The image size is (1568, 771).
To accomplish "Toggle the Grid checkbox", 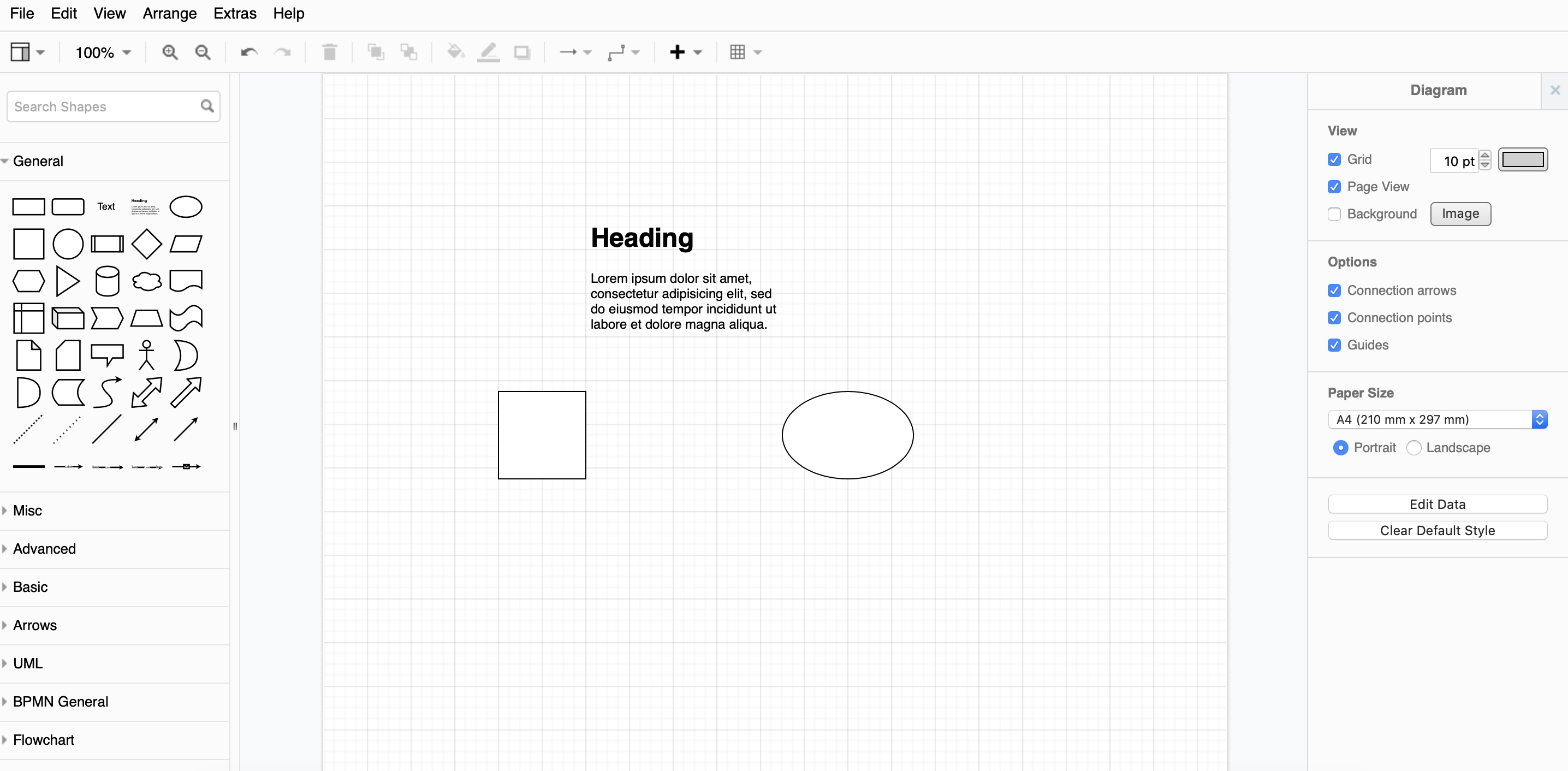I will (1334, 159).
